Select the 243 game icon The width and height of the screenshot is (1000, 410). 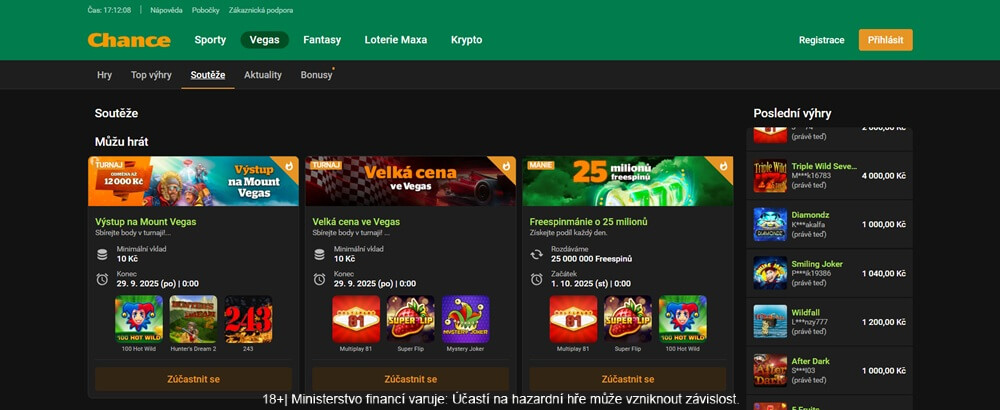(x=247, y=319)
